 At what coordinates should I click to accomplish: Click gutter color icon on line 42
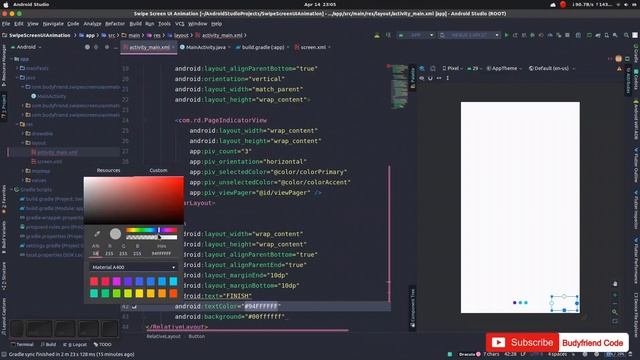click(x=134, y=307)
